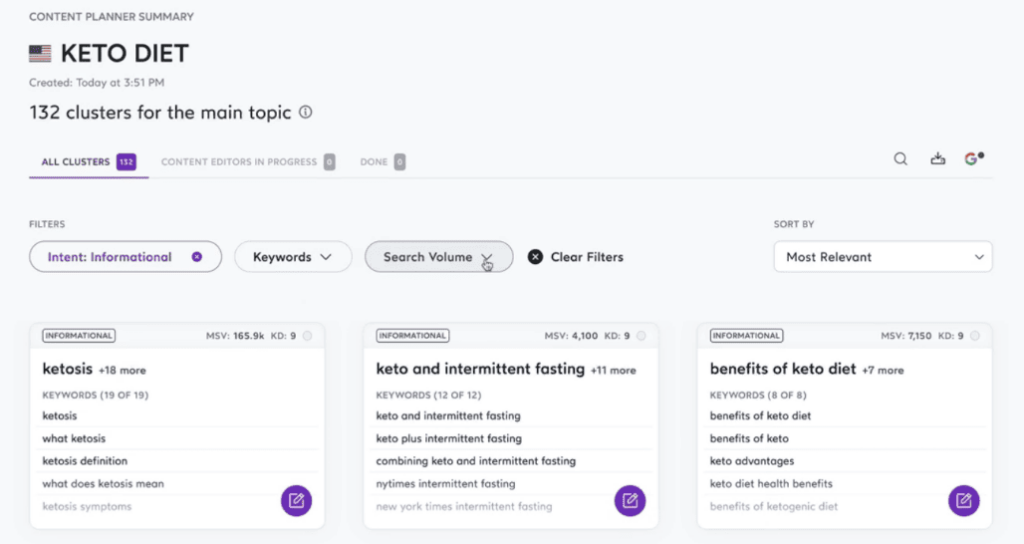Click 'Keywords (19 of 19)' label
The height and width of the screenshot is (544, 1024).
(x=95, y=395)
